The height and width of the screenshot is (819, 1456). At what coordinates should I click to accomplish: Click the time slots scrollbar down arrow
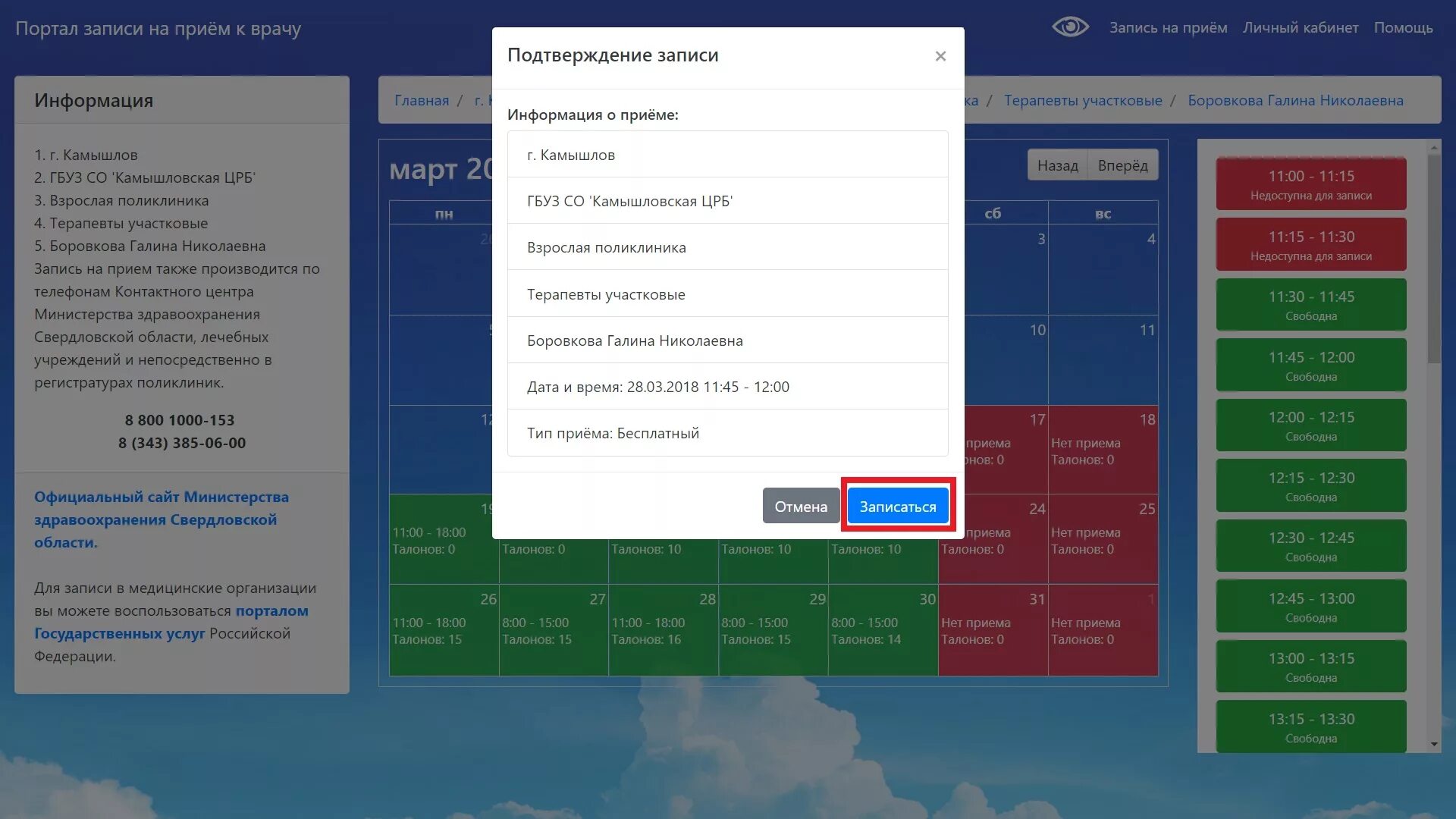pyautogui.click(x=1433, y=745)
